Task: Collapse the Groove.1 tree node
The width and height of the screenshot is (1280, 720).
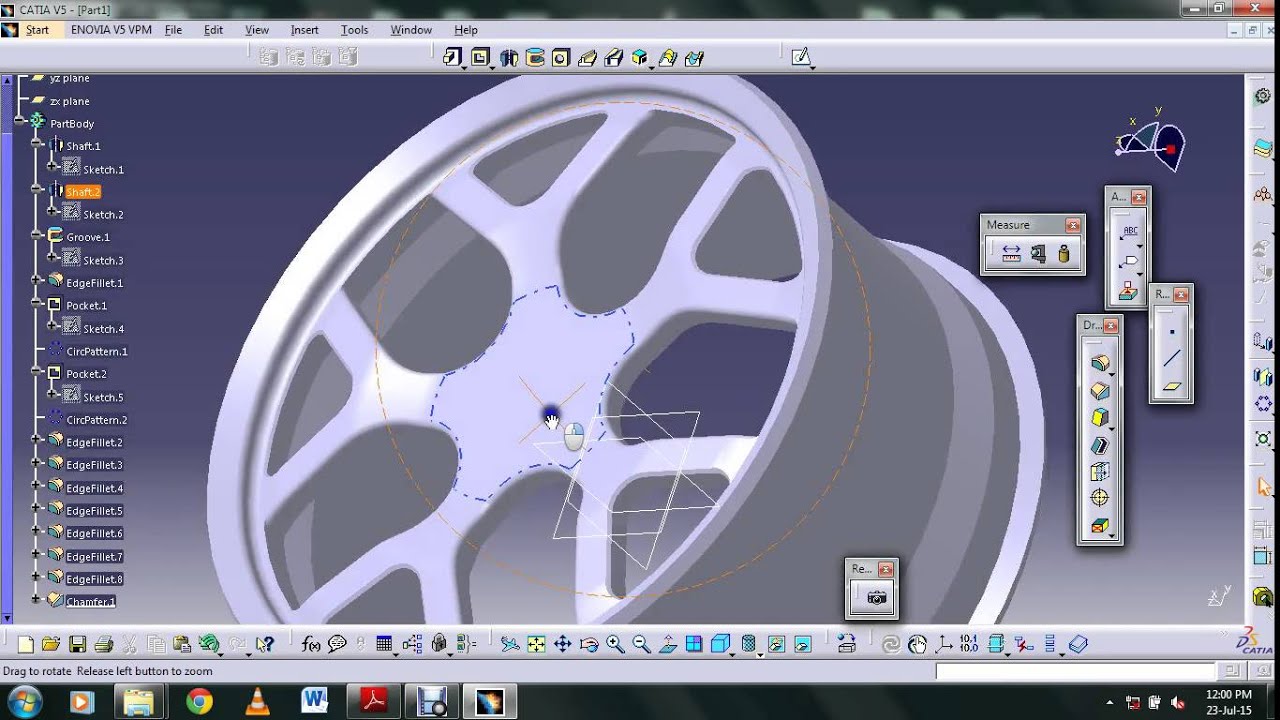Action: click(x=36, y=235)
